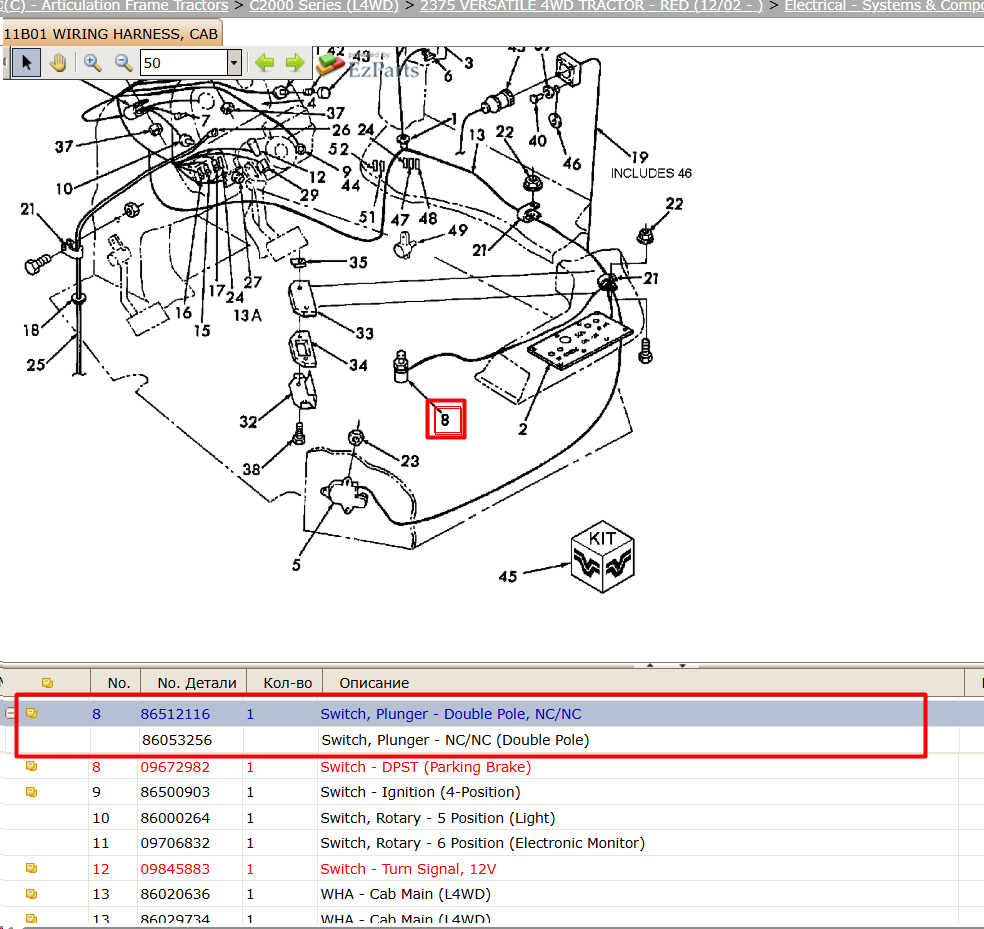Viewport: 984px width, 929px height.
Task: Click callout number 38 in diagram
Action: (x=251, y=469)
